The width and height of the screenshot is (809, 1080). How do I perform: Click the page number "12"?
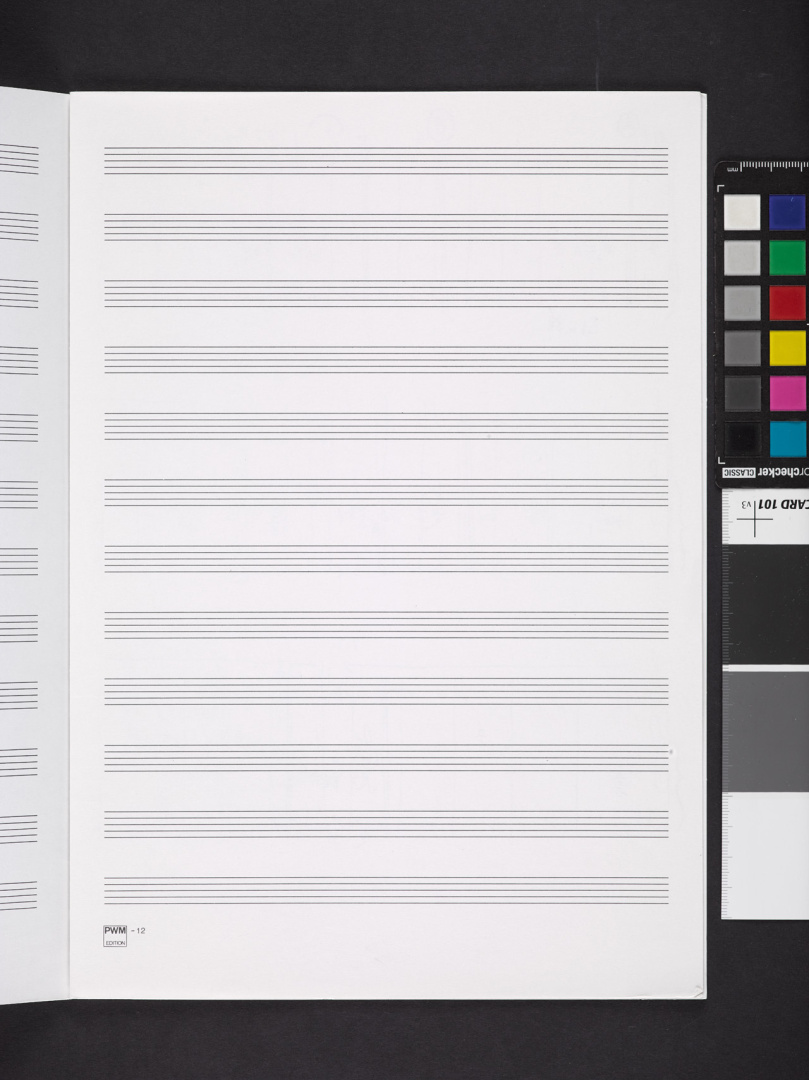140,931
